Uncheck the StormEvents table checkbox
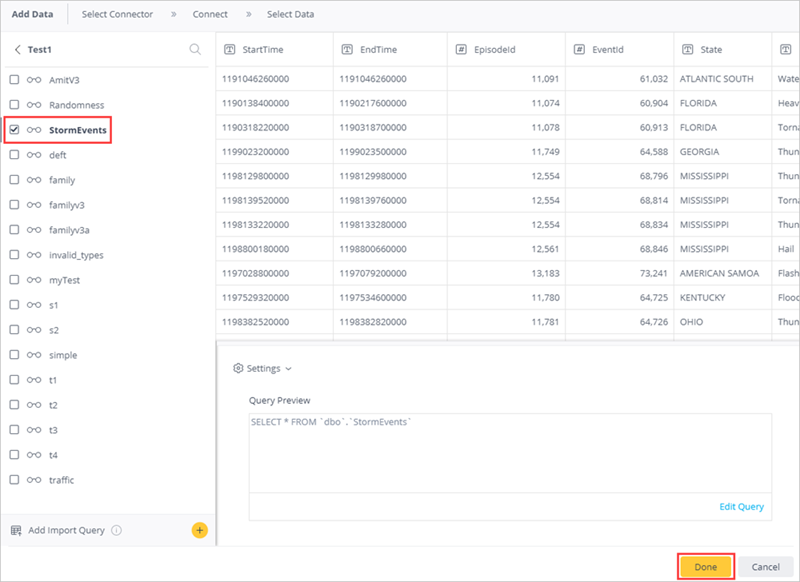The width and height of the screenshot is (800, 582). coord(14,130)
